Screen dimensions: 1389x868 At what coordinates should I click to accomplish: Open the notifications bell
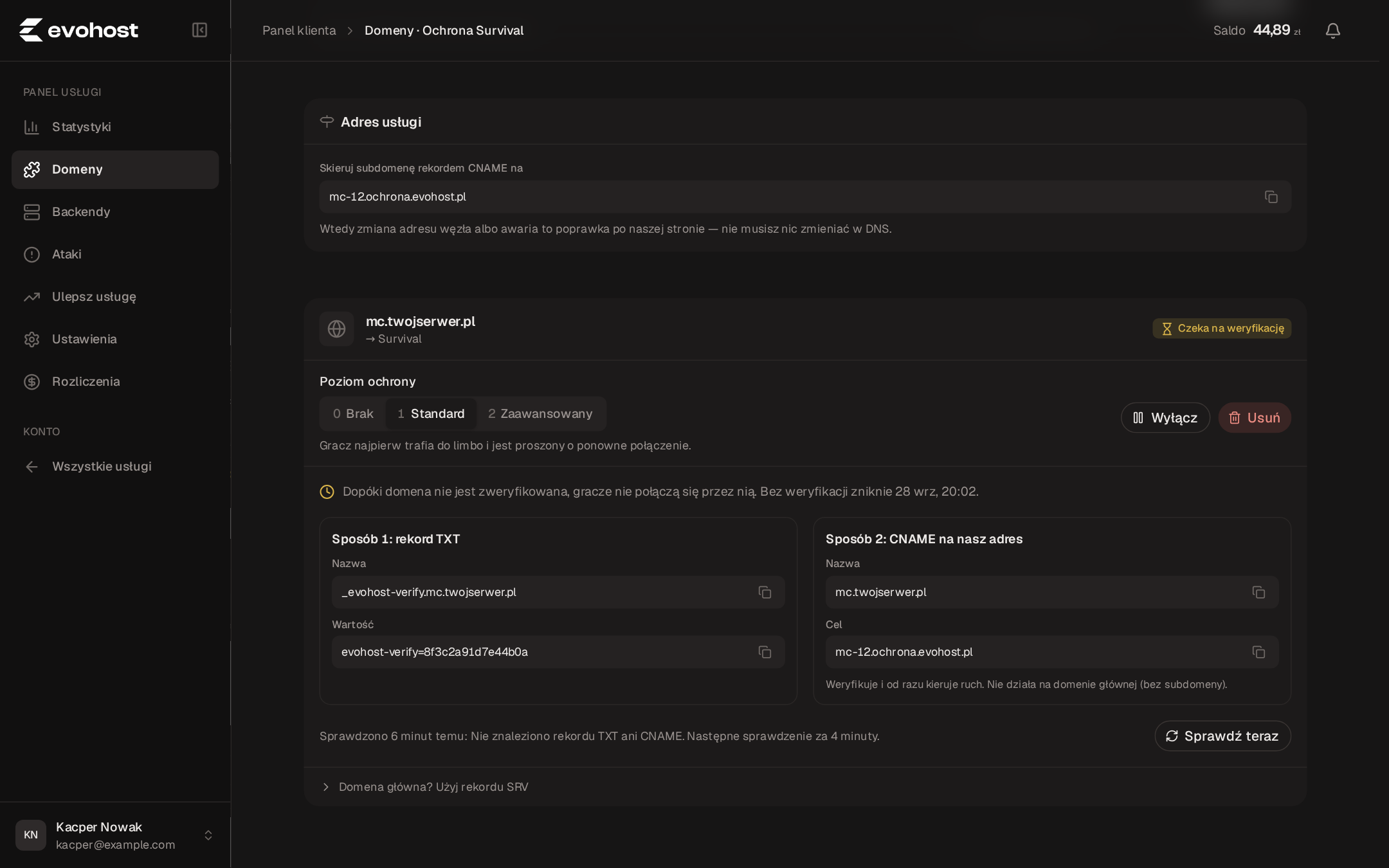click(1332, 30)
